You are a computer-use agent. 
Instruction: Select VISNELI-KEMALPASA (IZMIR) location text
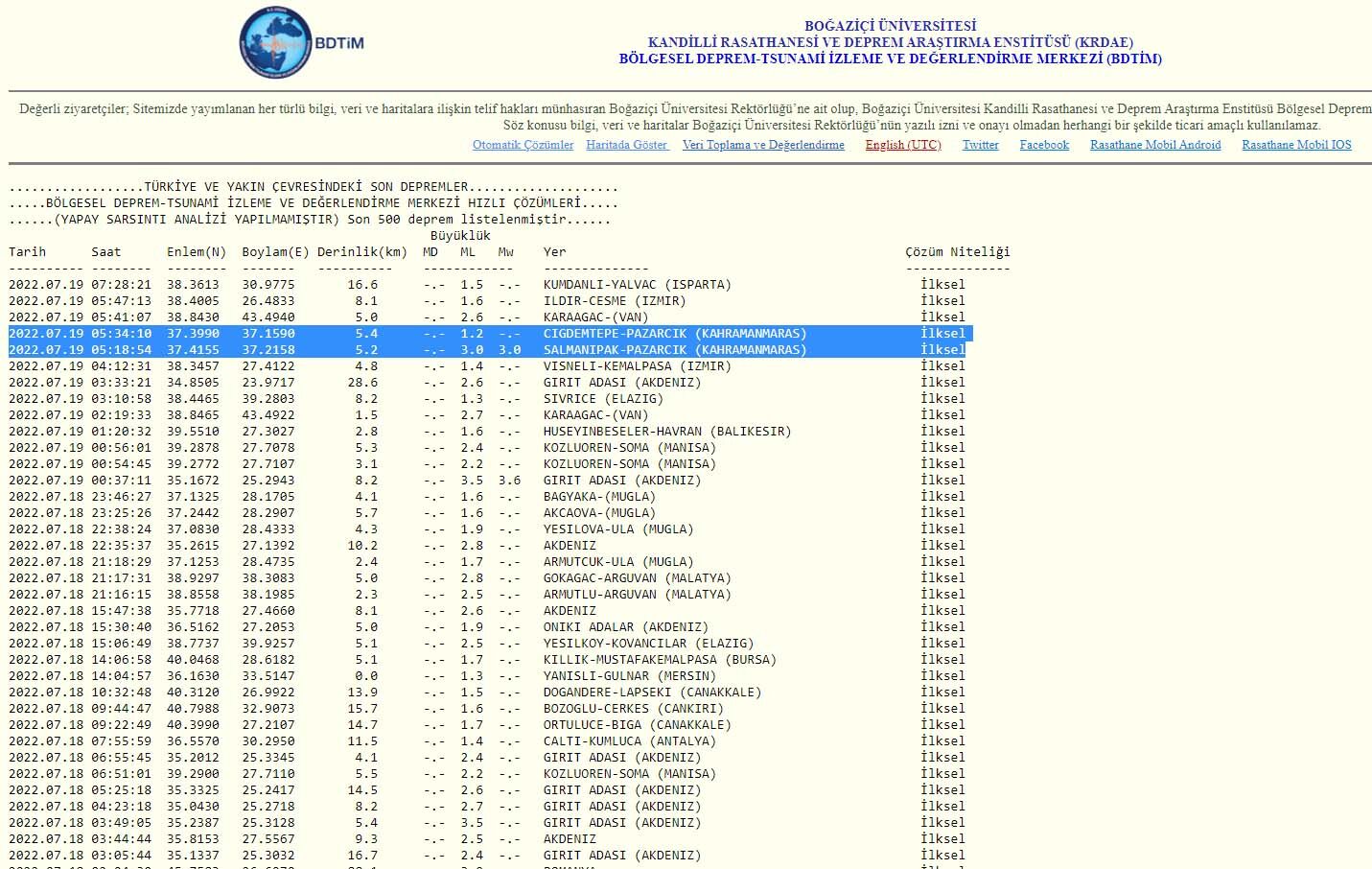tap(638, 366)
